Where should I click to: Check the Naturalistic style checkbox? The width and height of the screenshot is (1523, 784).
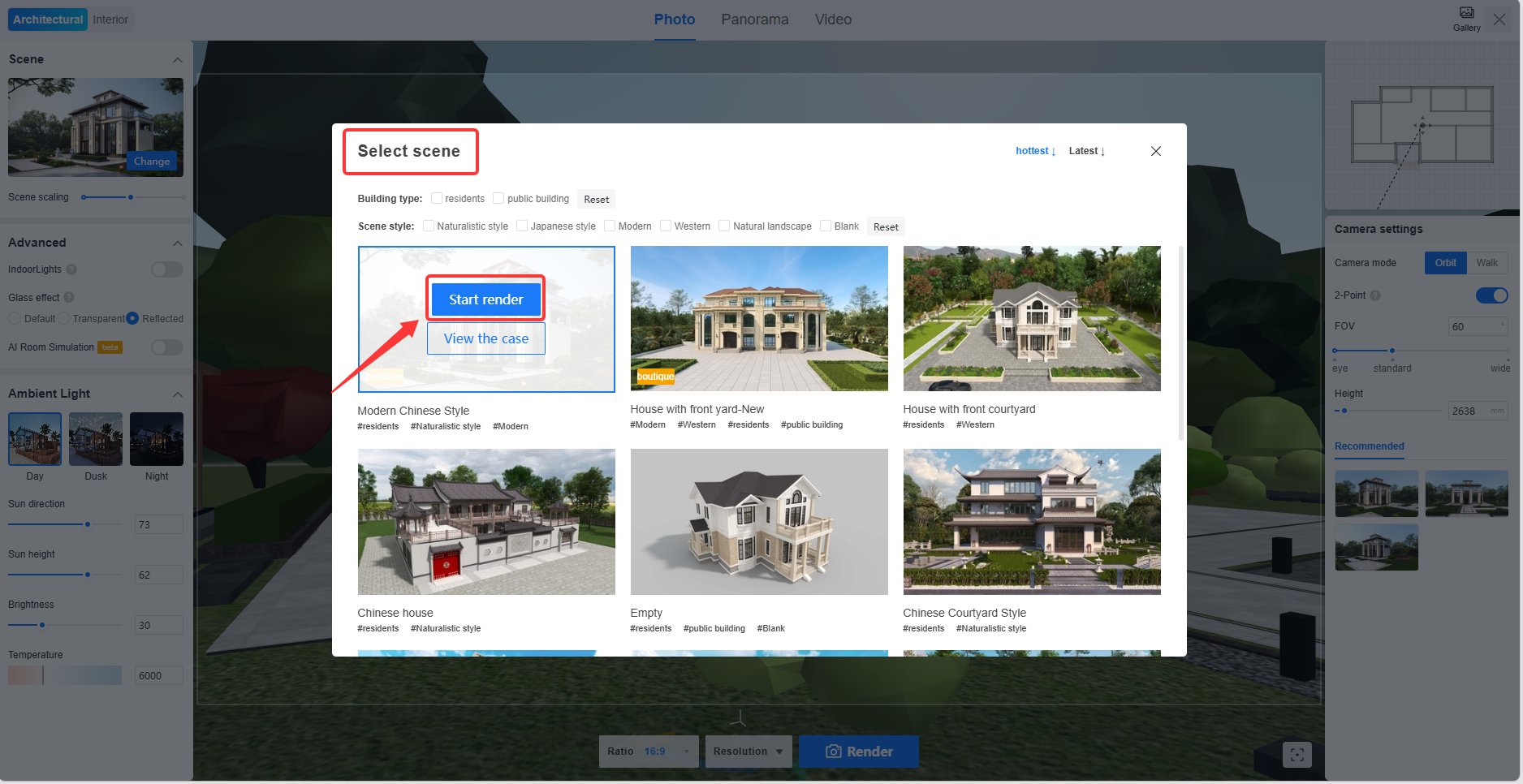(429, 226)
